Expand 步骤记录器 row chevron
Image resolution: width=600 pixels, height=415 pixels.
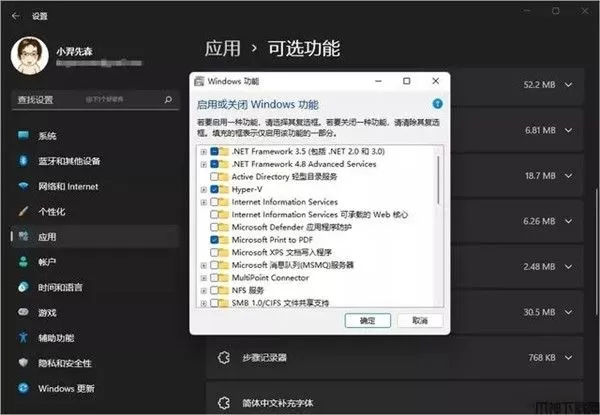point(569,358)
